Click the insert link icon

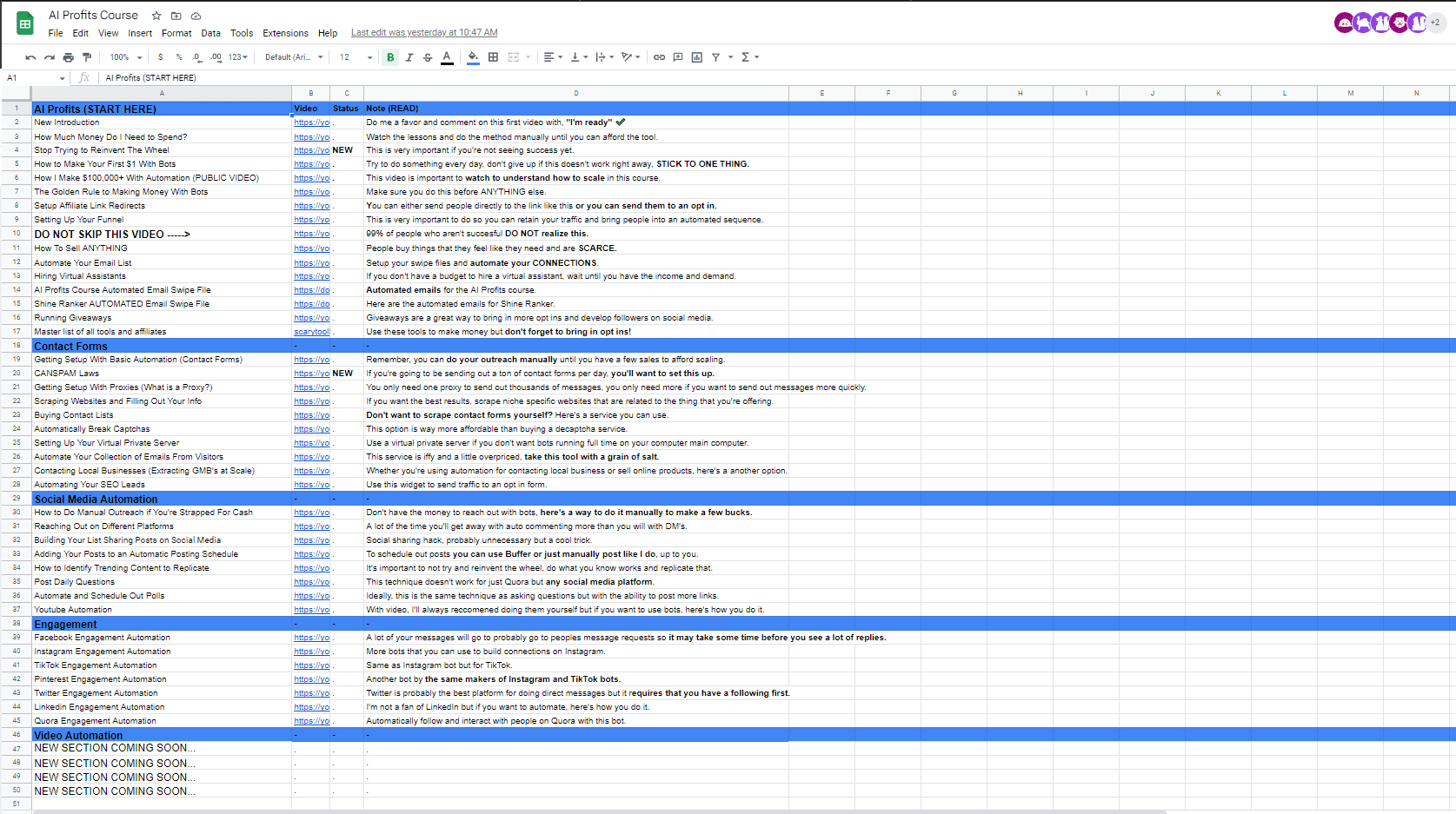(x=659, y=57)
